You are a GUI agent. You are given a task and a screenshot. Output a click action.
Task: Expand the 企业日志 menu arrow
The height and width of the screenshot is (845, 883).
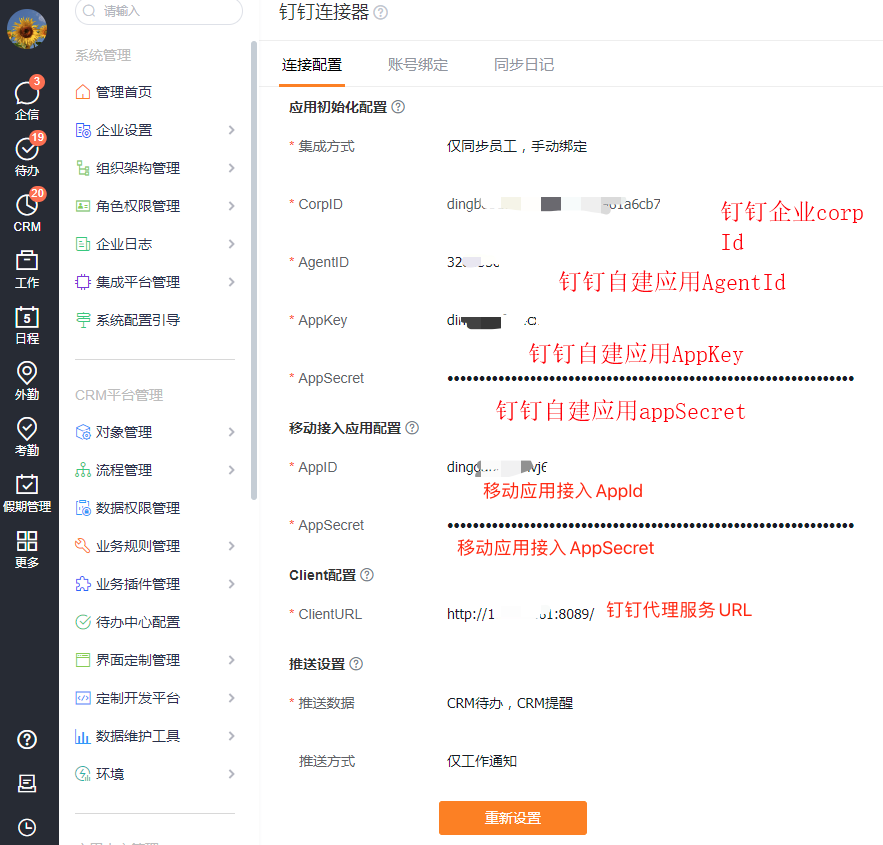[x=231, y=244]
